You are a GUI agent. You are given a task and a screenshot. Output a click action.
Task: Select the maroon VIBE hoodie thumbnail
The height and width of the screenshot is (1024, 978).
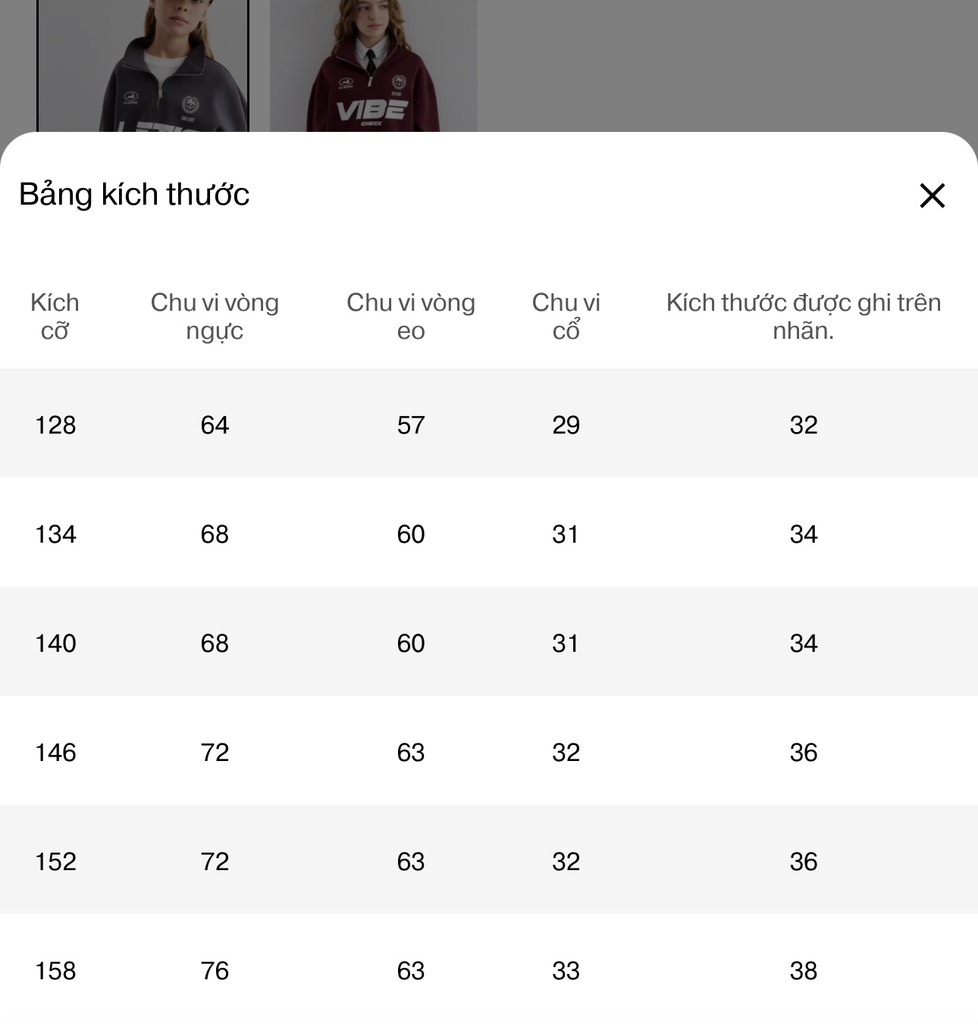tap(373, 65)
